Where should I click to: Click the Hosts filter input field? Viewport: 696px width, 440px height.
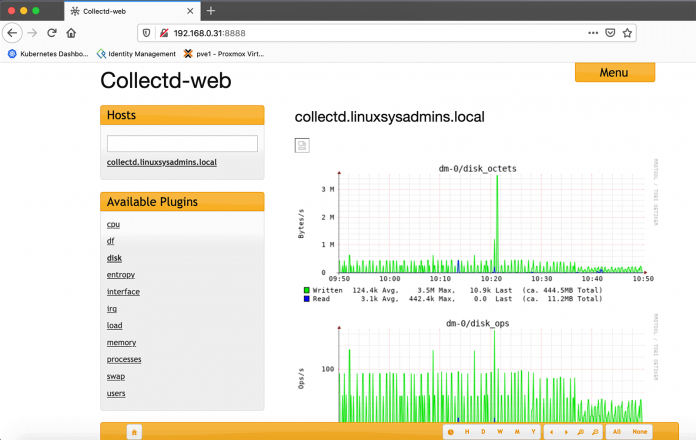pyautogui.click(x=182, y=143)
